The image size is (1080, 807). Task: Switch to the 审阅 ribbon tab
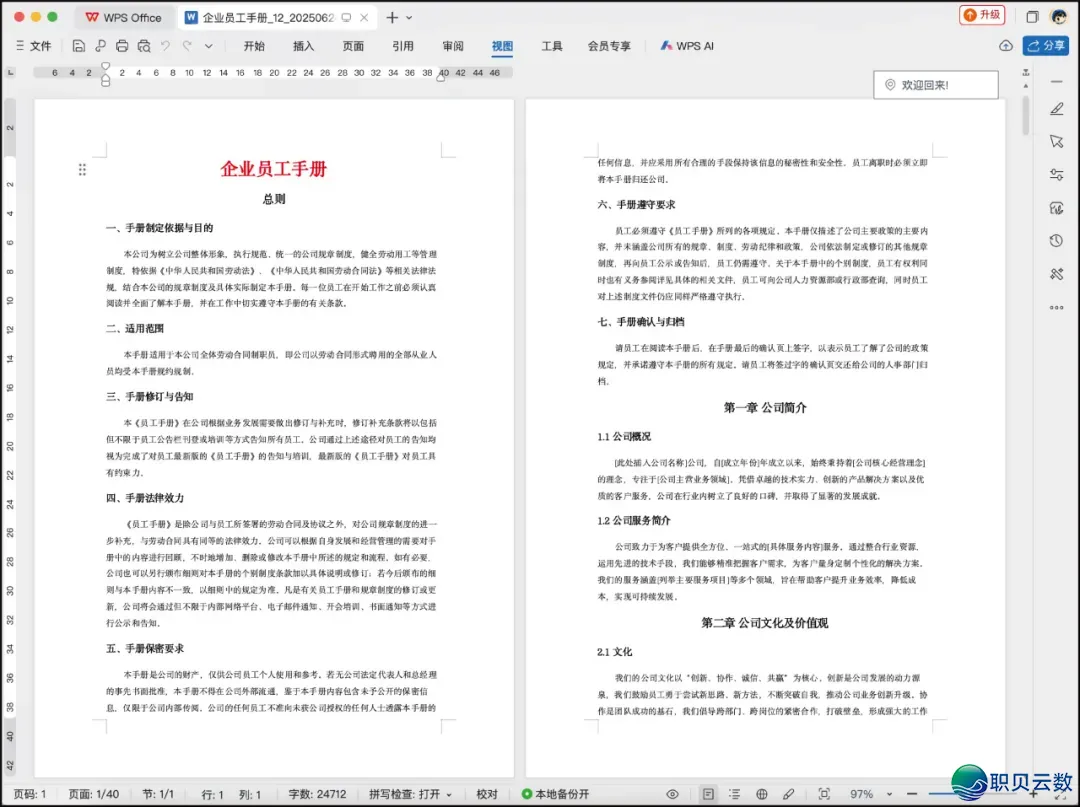click(453, 46)
